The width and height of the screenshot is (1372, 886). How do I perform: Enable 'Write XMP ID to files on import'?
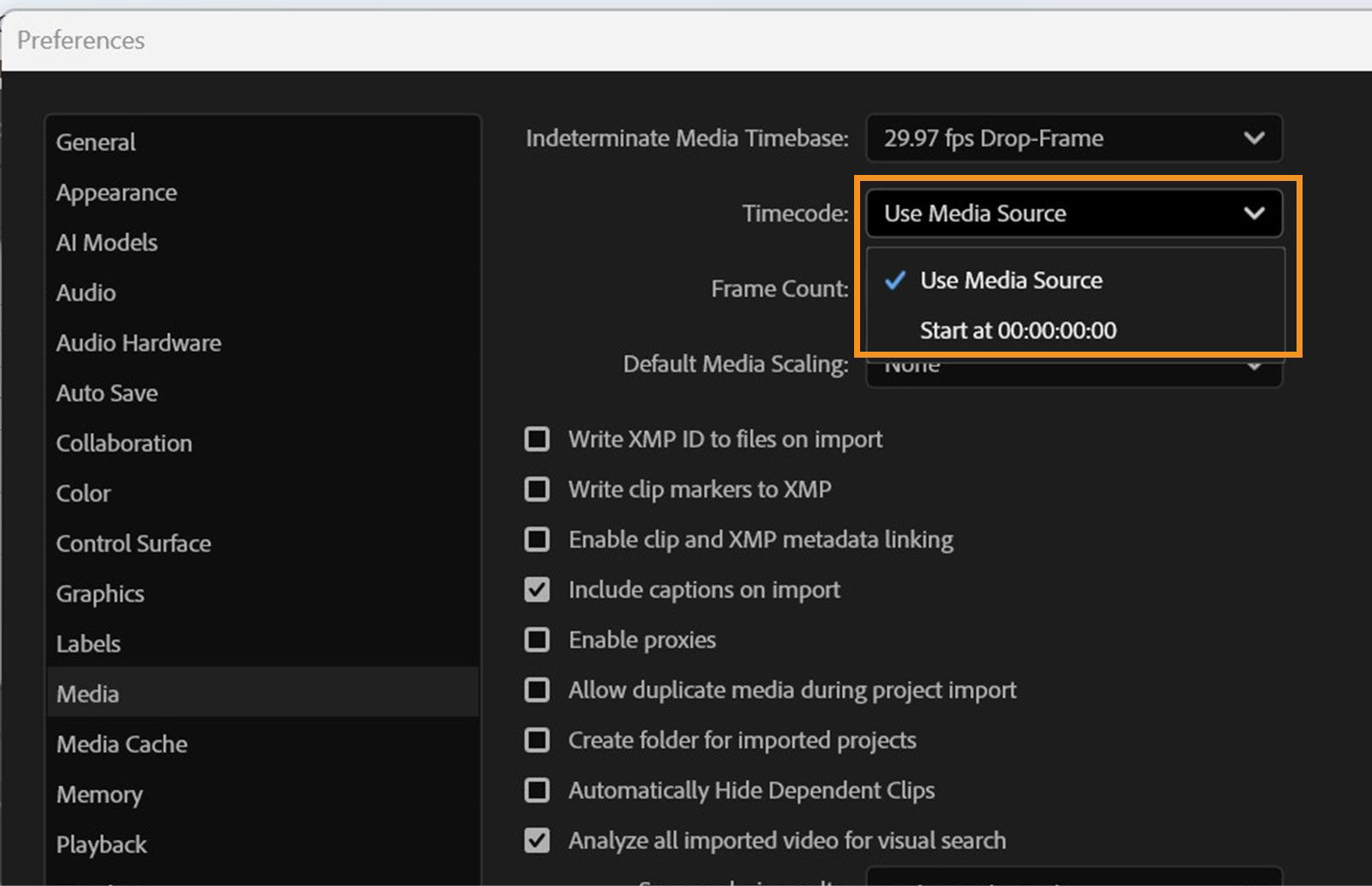tap(537, 439)
